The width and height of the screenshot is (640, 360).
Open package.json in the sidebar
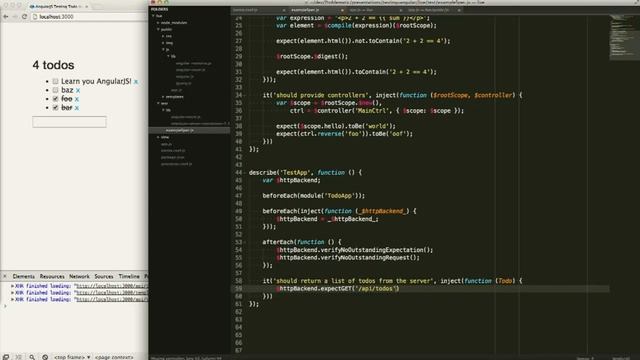click(x=172, y=157)
